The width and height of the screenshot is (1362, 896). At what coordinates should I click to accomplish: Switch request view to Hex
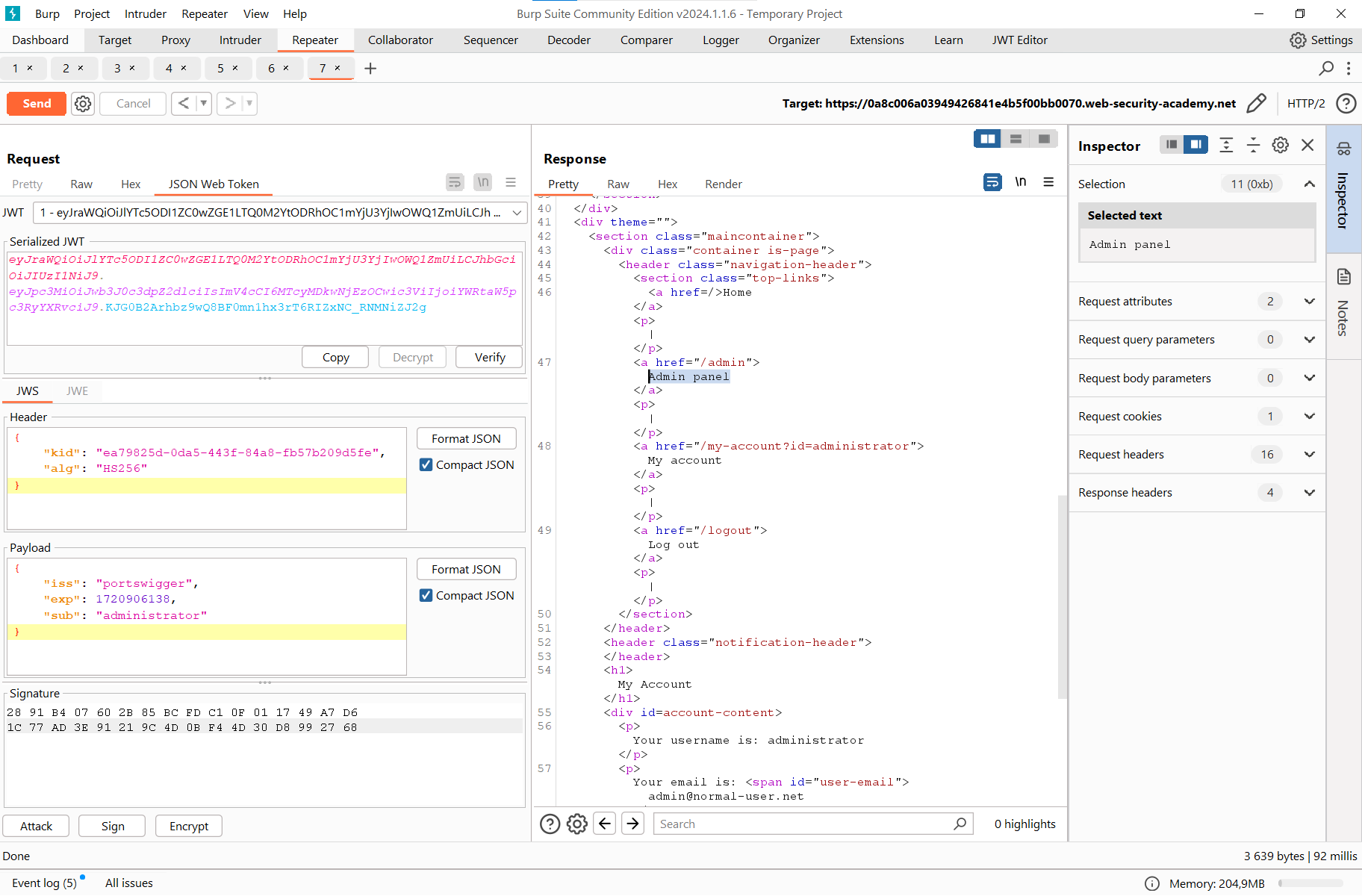click(x=131, y=184)
